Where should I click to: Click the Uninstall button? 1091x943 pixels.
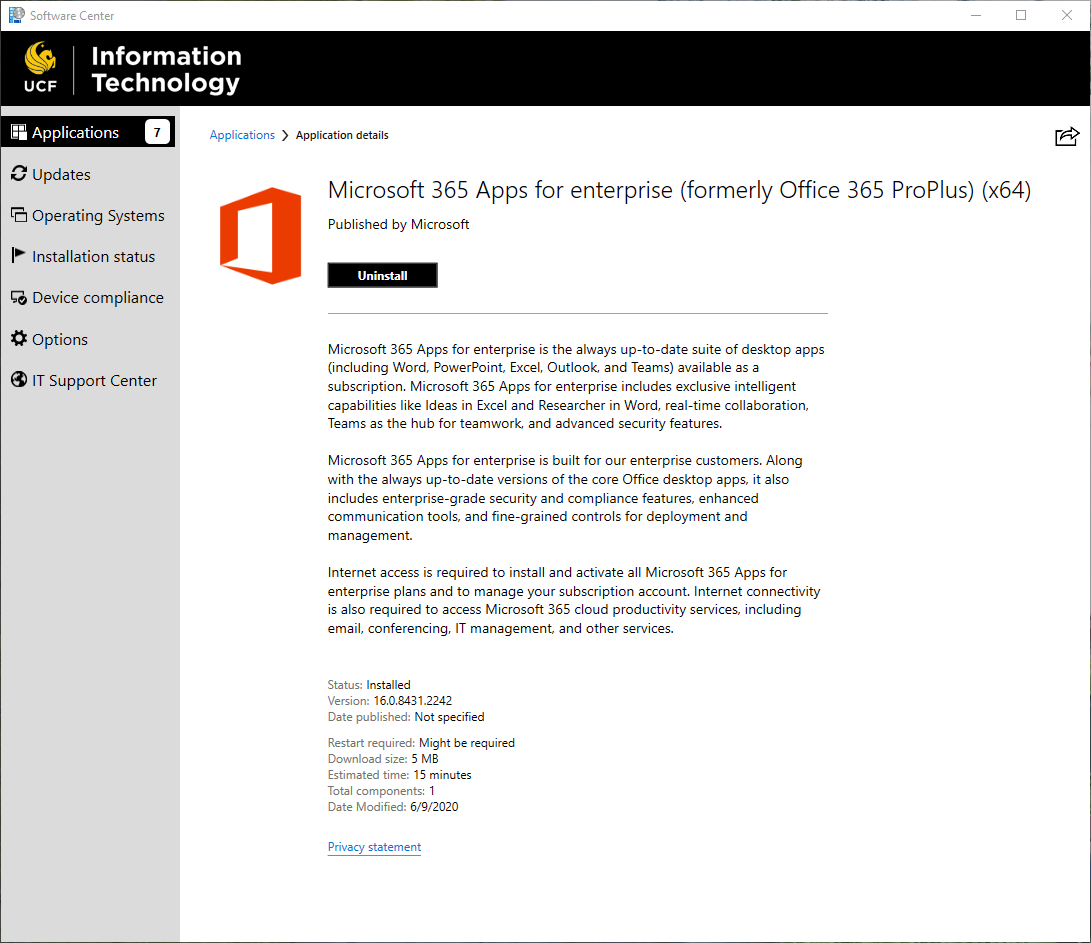click(383, 276)
